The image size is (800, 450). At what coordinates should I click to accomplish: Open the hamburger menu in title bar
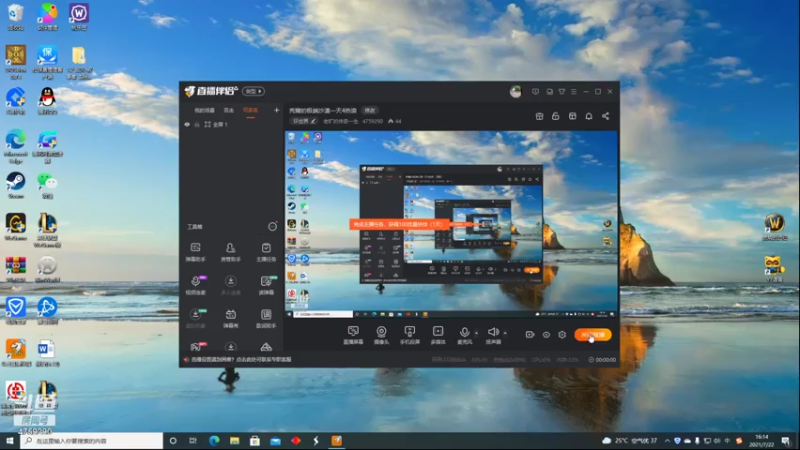pyautogui.click(x=573, y=92)
